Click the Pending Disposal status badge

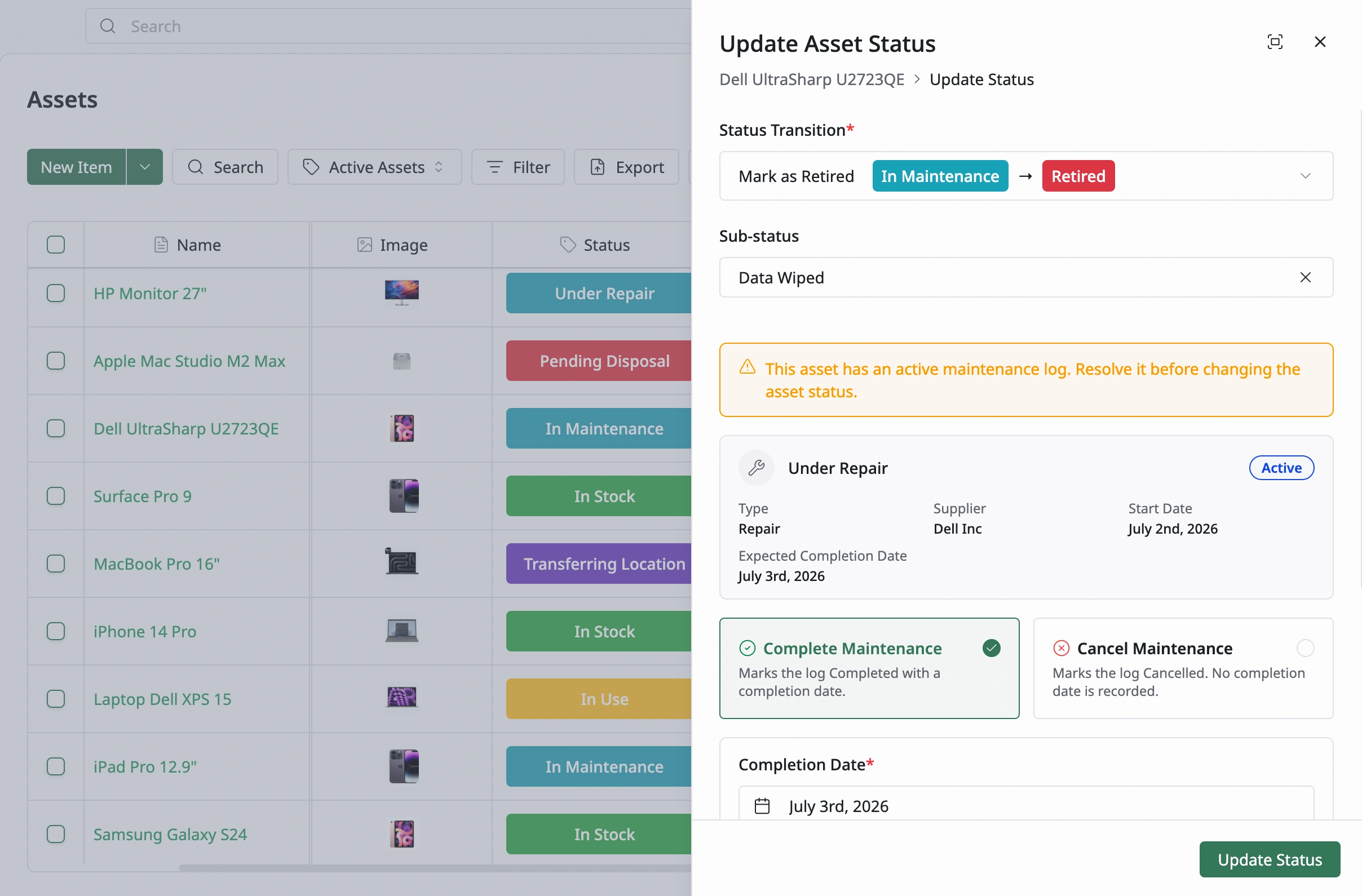[x=599, y=361]
